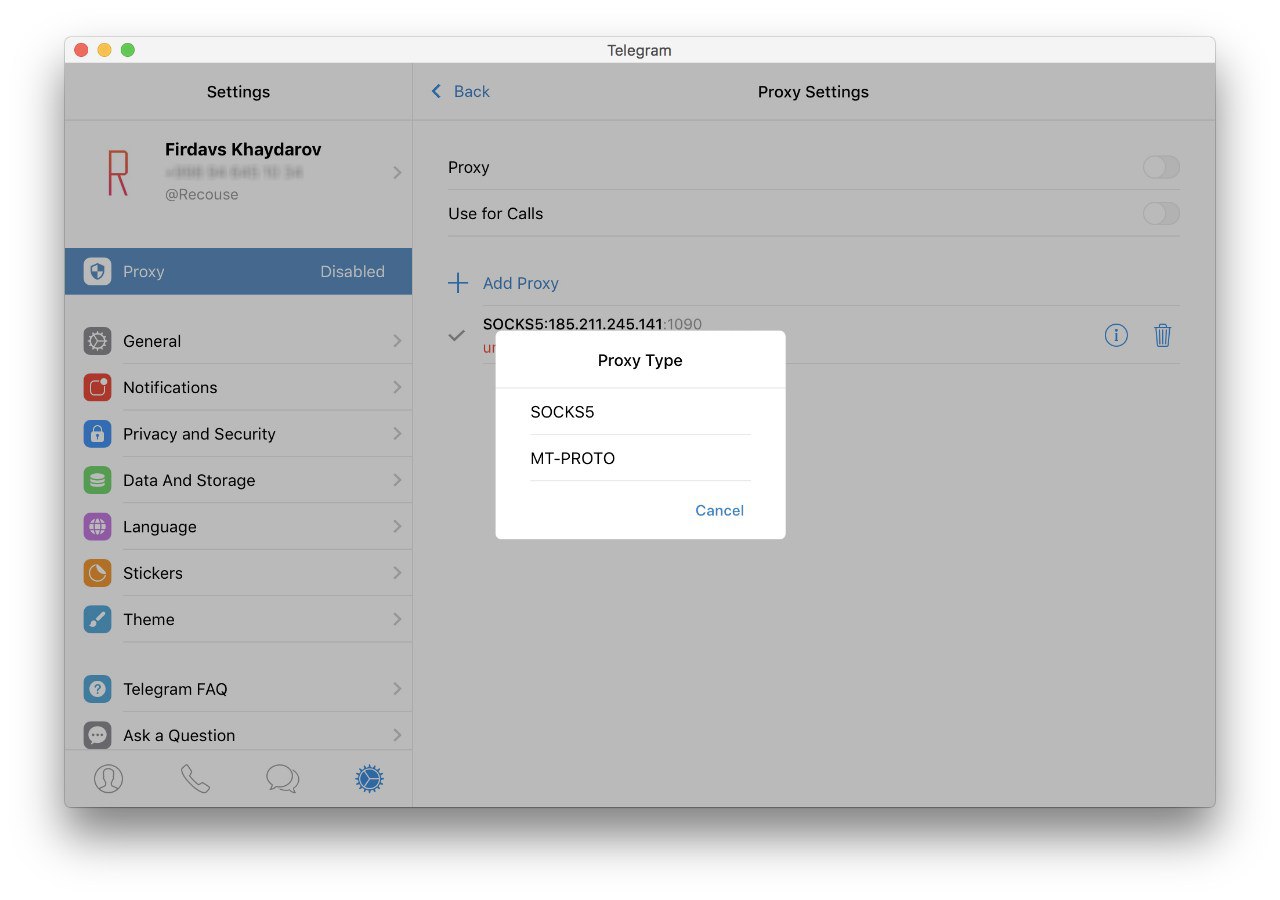This screenshot has height=900, width=1280.
Task: Open info for the SOCKS5 proxy
Action: tap(1116, 335)
